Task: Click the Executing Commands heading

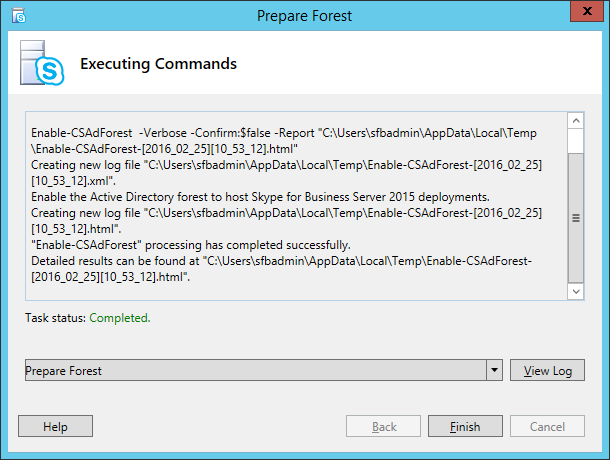Action: click(158, 64)
